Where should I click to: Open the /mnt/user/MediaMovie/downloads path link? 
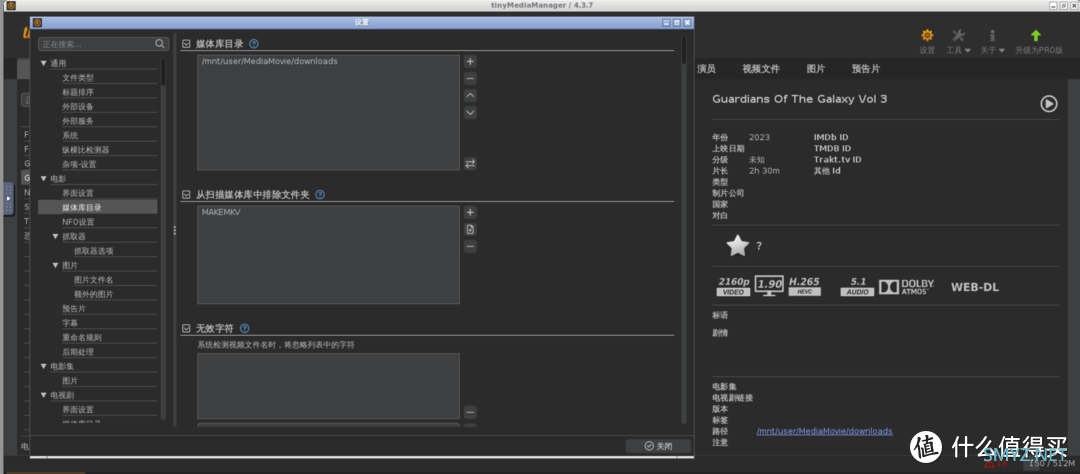click(x=824, y=431)
